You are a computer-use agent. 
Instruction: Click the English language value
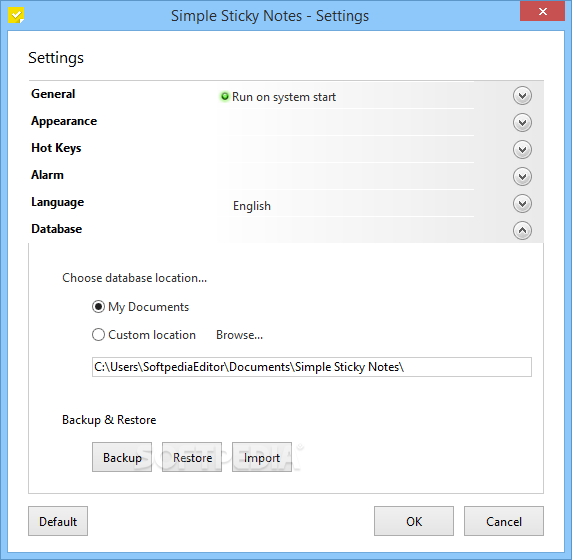(252, 206)
